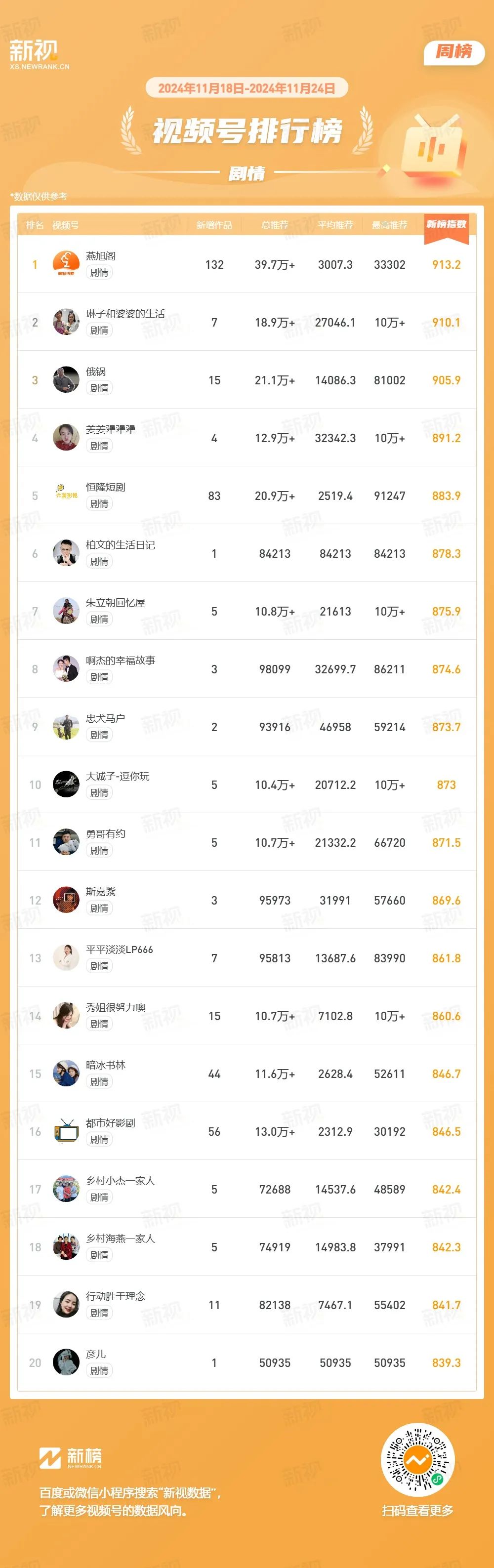This screenshot has height=1568, width=494.
Task: Click the 总推荐 column header
Action: [275, 225]
